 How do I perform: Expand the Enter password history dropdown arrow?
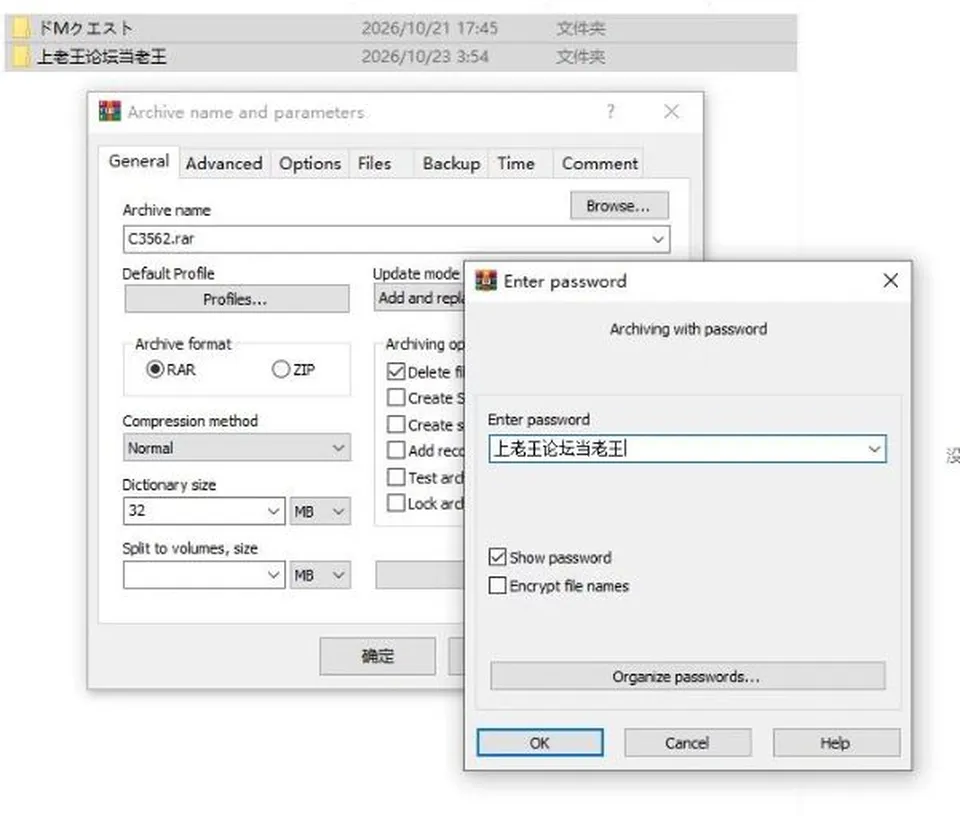point(874,449)
